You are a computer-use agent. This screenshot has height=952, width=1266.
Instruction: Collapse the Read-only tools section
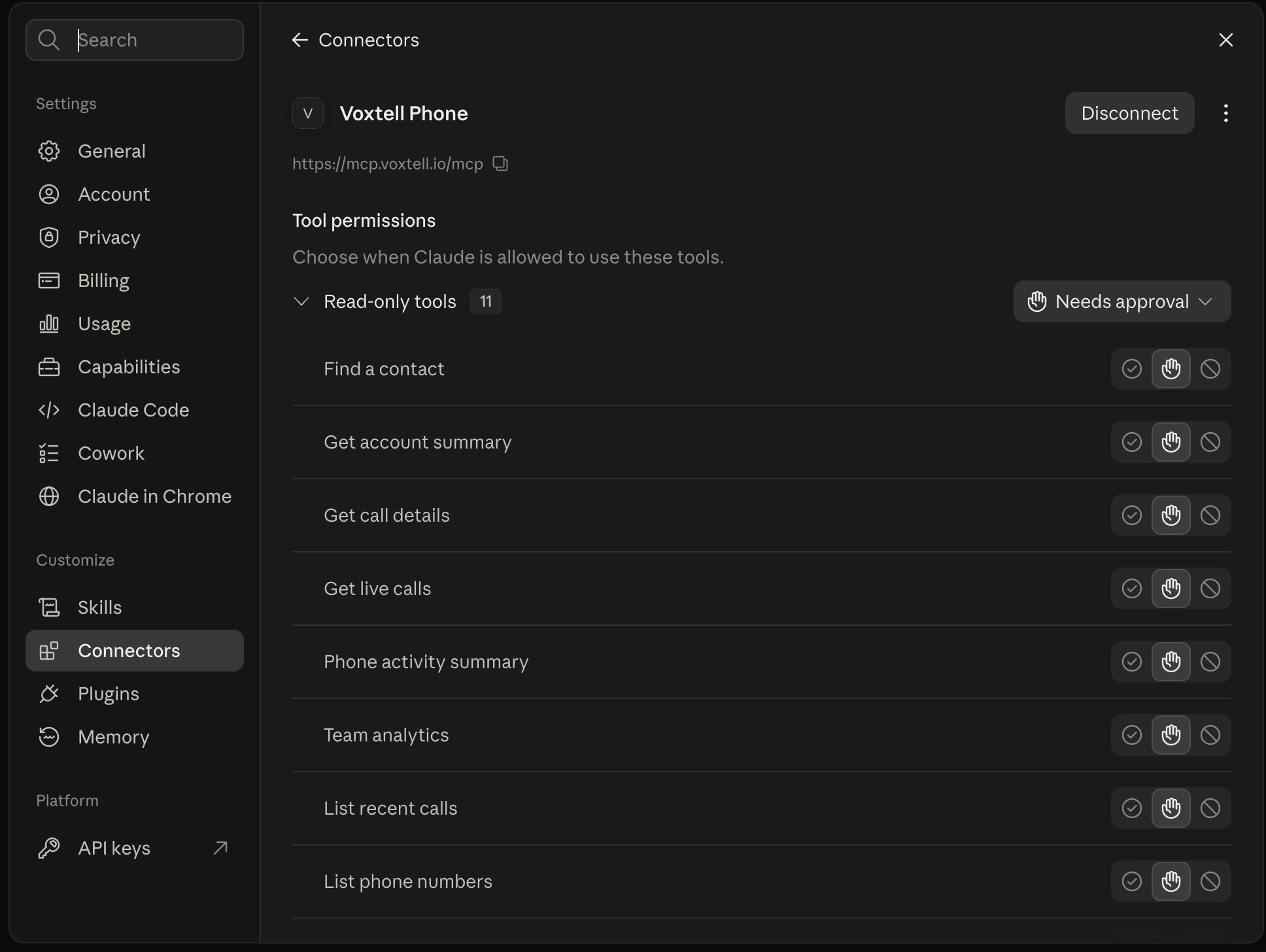click(301, 301)
